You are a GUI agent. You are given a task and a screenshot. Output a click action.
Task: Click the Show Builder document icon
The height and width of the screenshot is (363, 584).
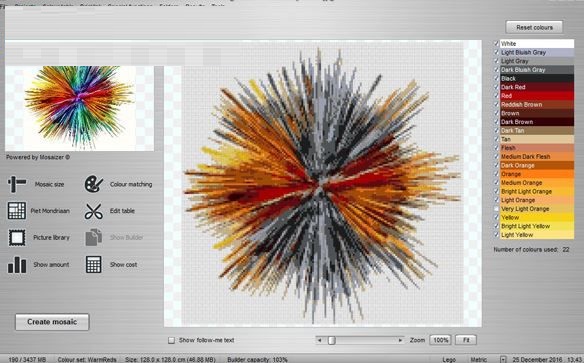93,238
